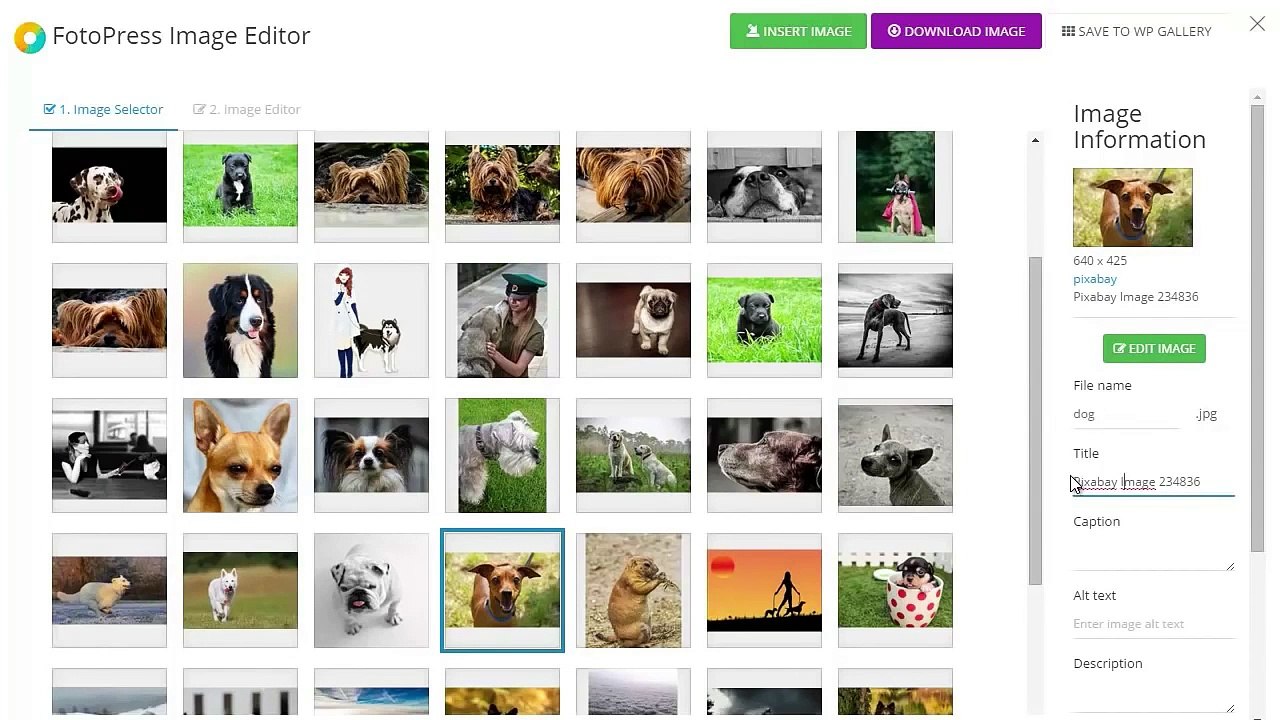Choose the dog wearing a pink cape
The height and width of the screenshot is (720, 1280).
pos(895,186)
